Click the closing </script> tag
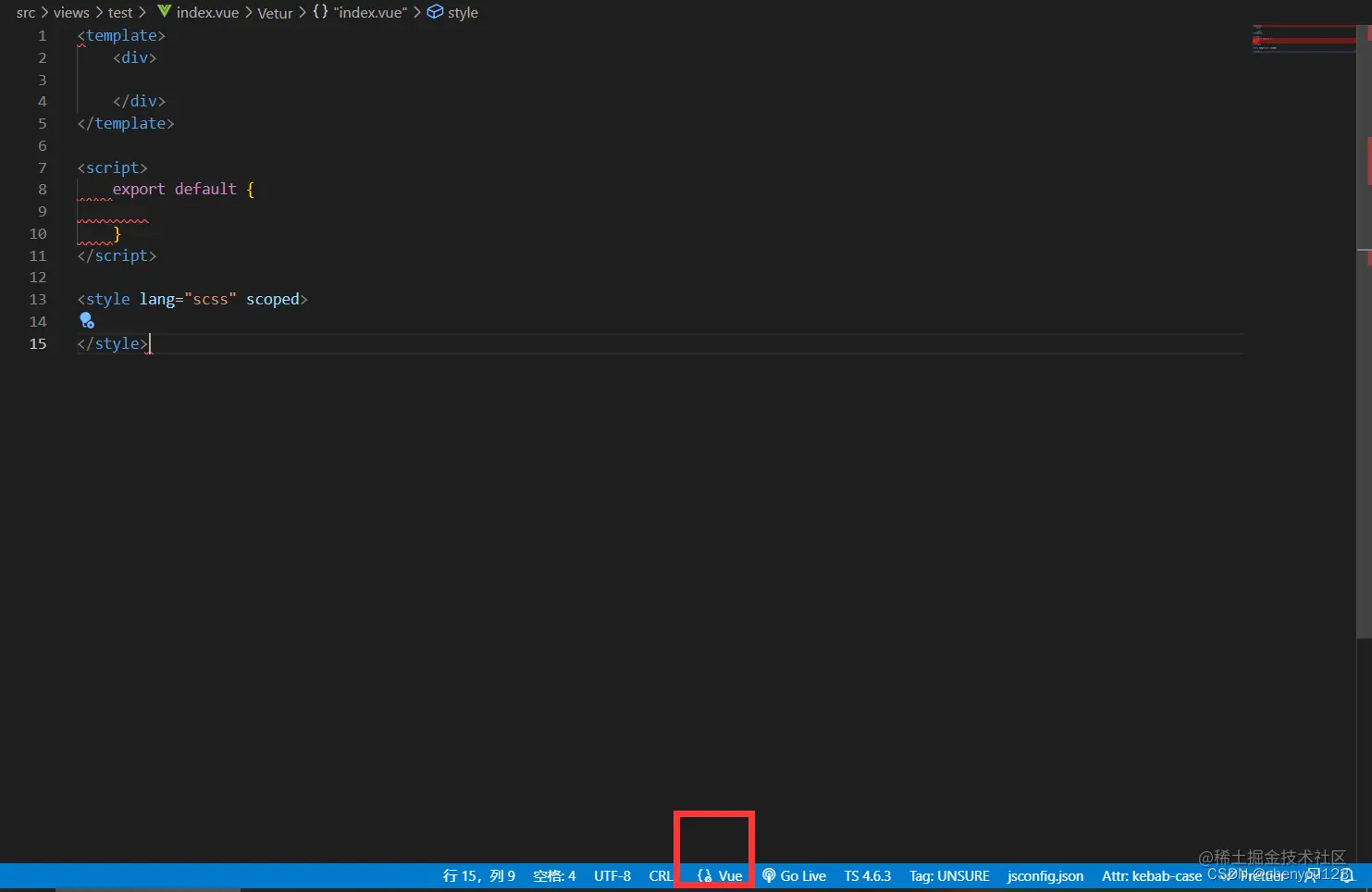 (x=117, y=255)
